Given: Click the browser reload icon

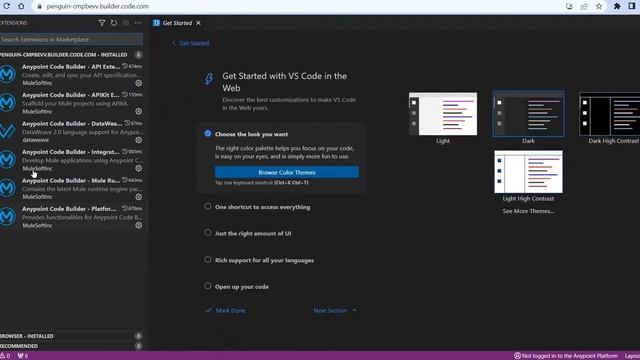Looking at the screenshot, I should (7, 6).
